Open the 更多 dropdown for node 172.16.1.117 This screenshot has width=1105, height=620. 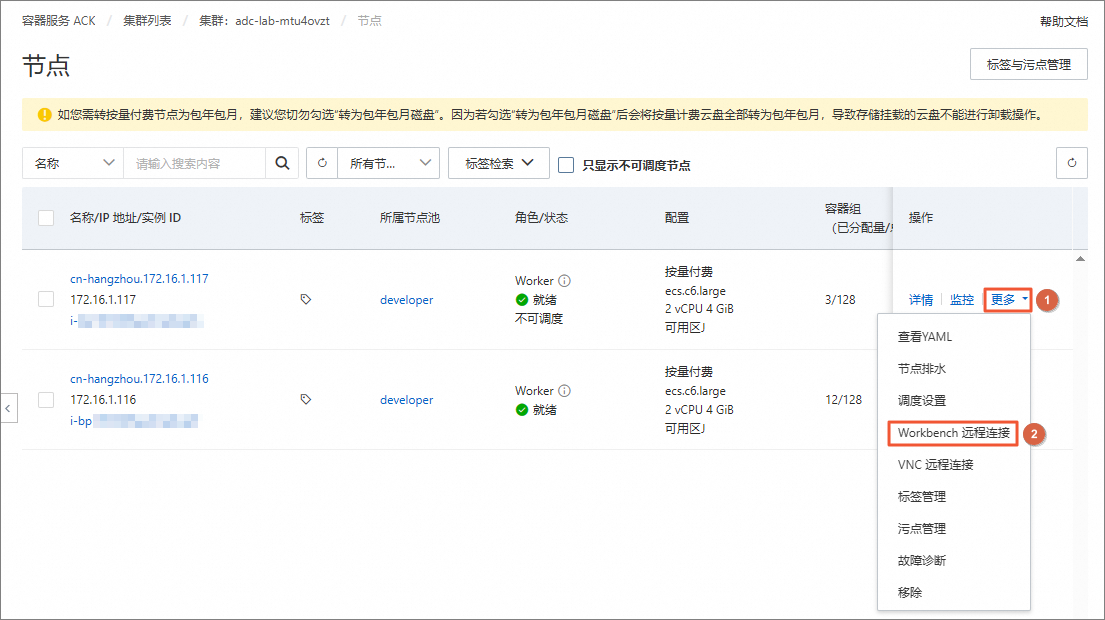pos(1008,300)
